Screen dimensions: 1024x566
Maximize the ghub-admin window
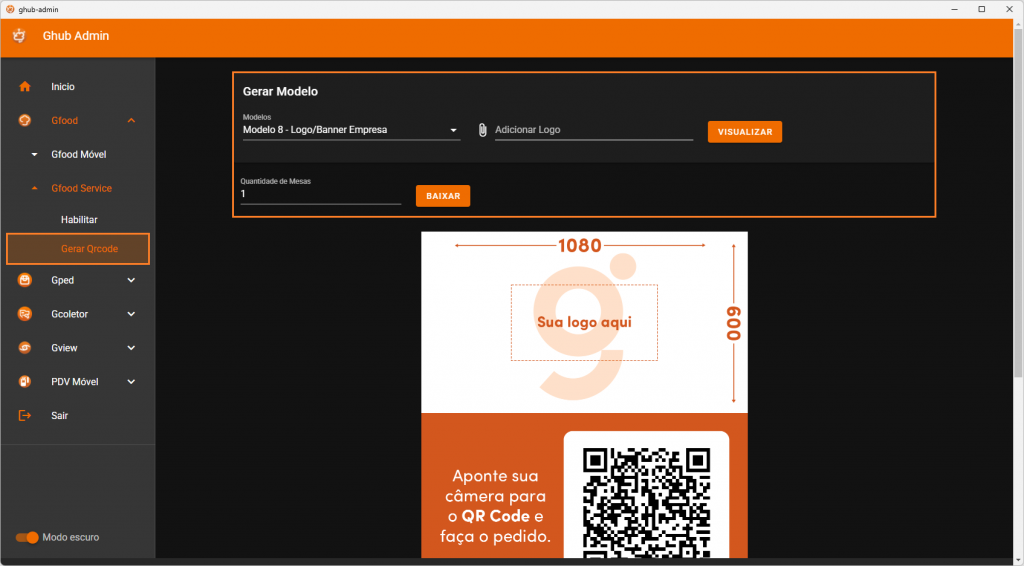[982, 9]
